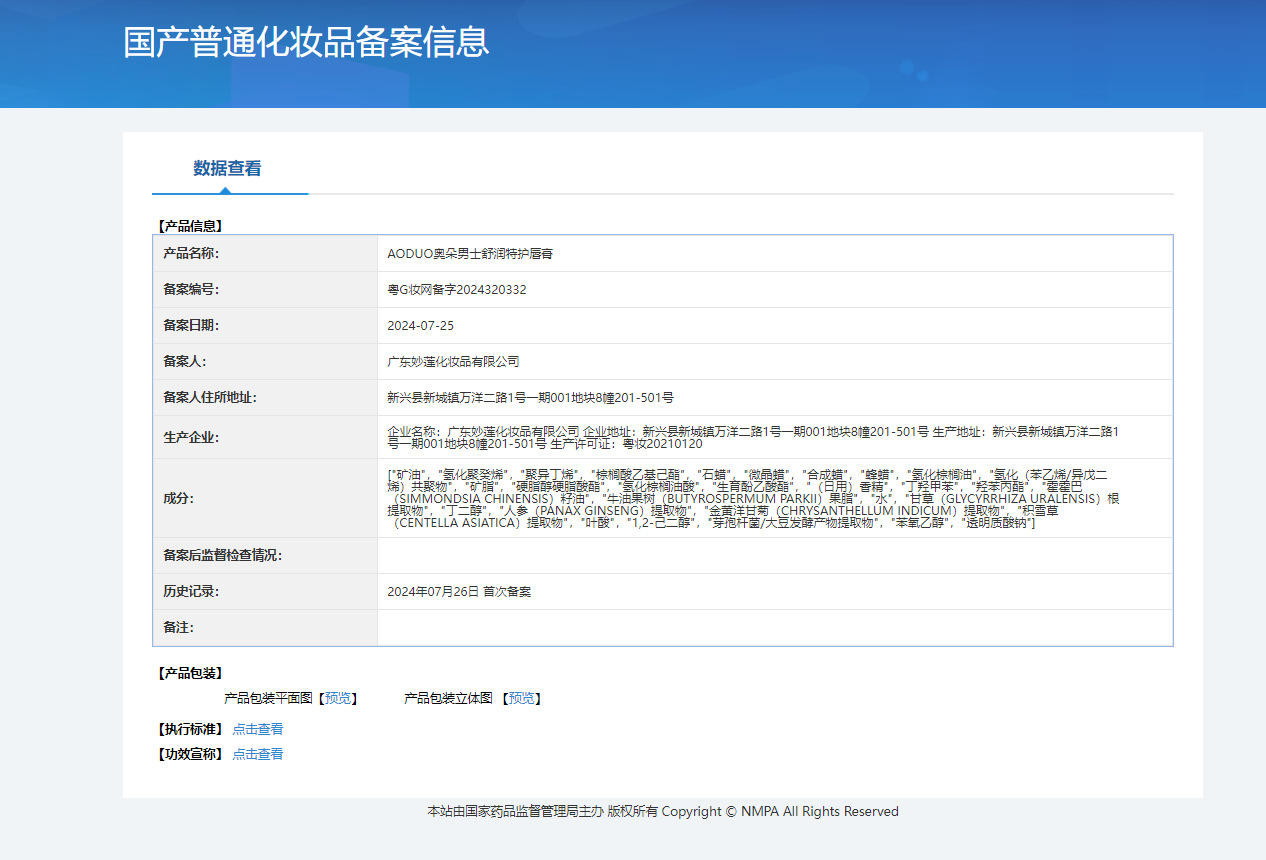The image size is (1266, 860).
Task: Click the 备案人 value 广东妙莲化妆品有限公司
Action: [x=453, y=362]
